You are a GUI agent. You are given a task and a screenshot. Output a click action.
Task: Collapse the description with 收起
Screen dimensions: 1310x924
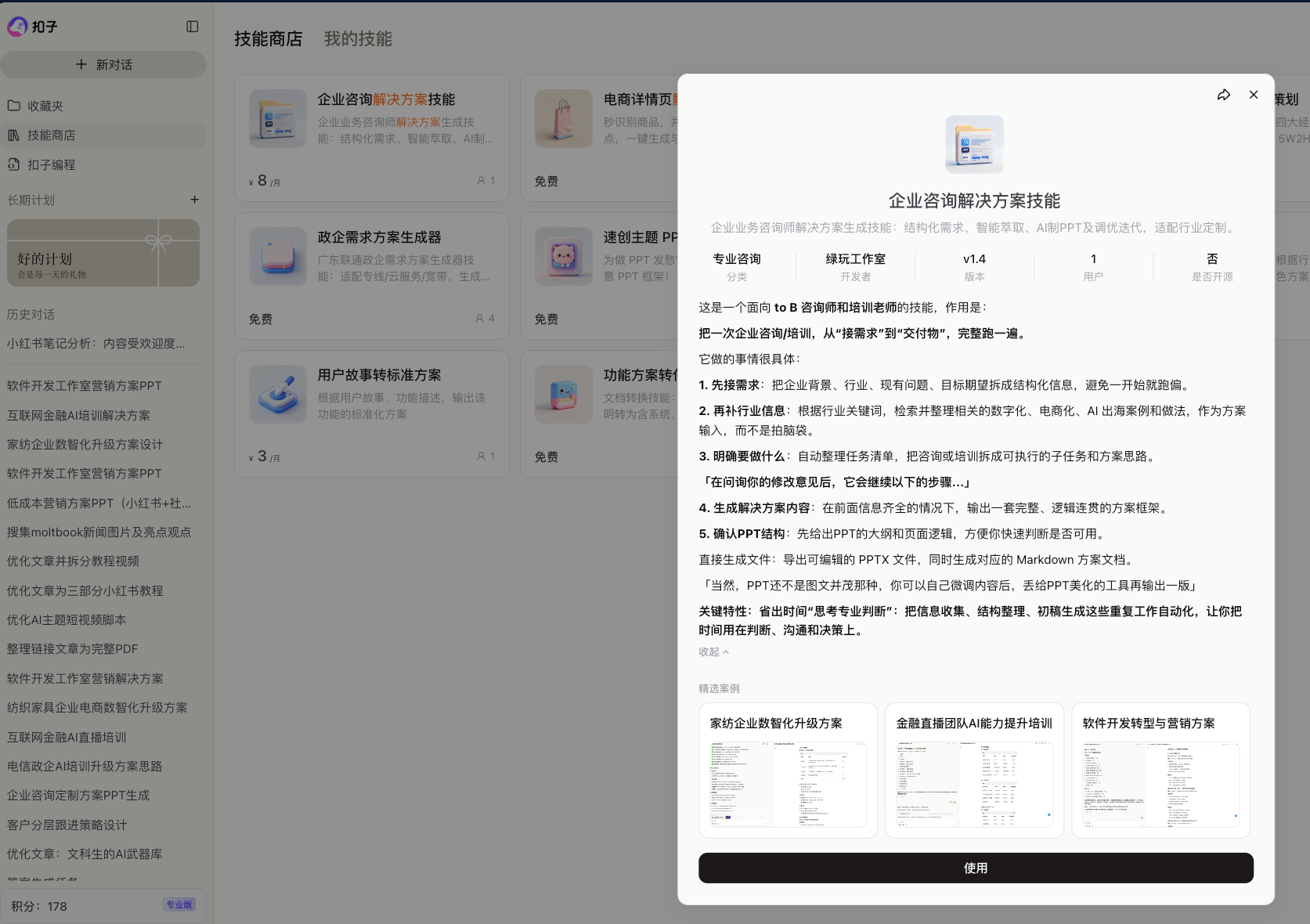713,651
